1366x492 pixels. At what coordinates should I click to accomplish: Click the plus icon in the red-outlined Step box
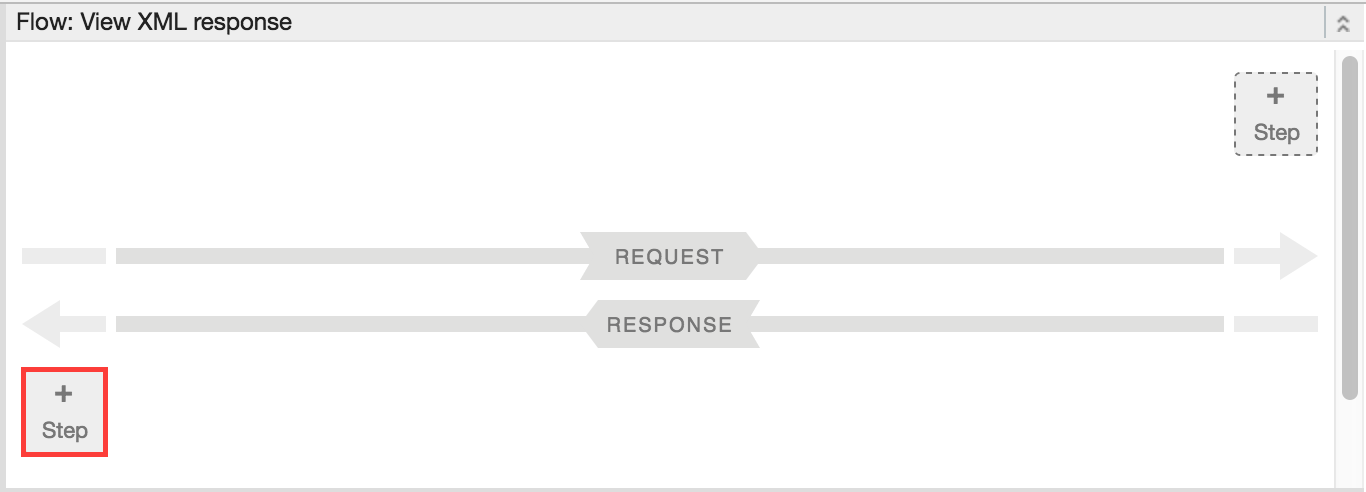(64, 394)
